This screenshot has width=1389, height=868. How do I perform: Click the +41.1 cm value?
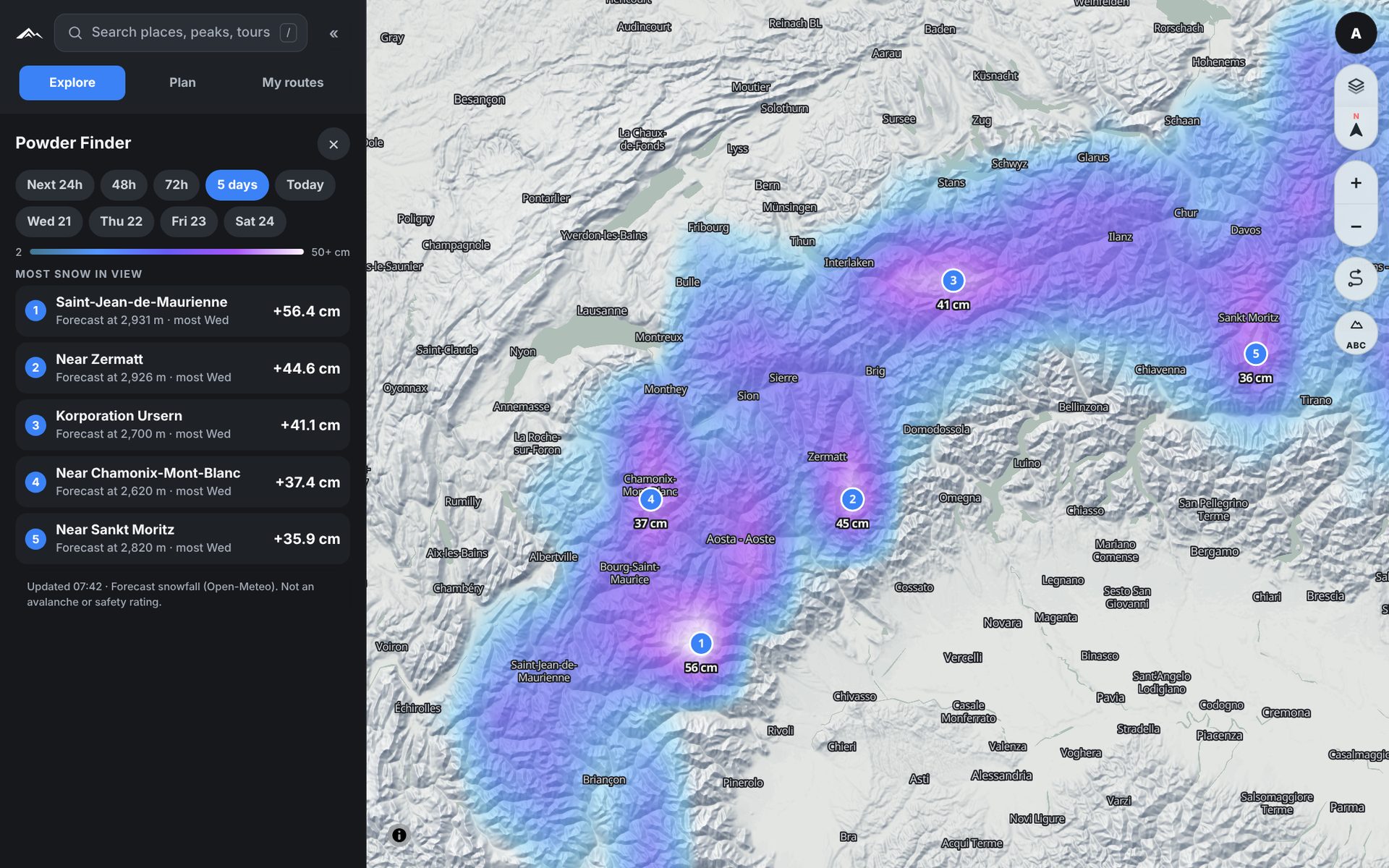pyautogui.click(x=310, y=425)
